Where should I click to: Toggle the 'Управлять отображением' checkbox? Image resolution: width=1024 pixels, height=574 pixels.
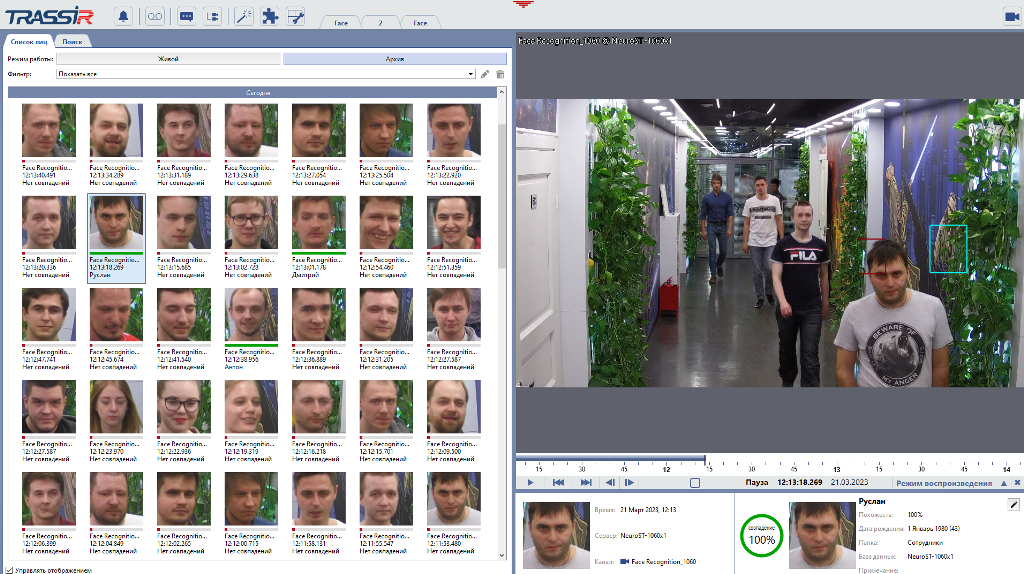click(10, 570)
